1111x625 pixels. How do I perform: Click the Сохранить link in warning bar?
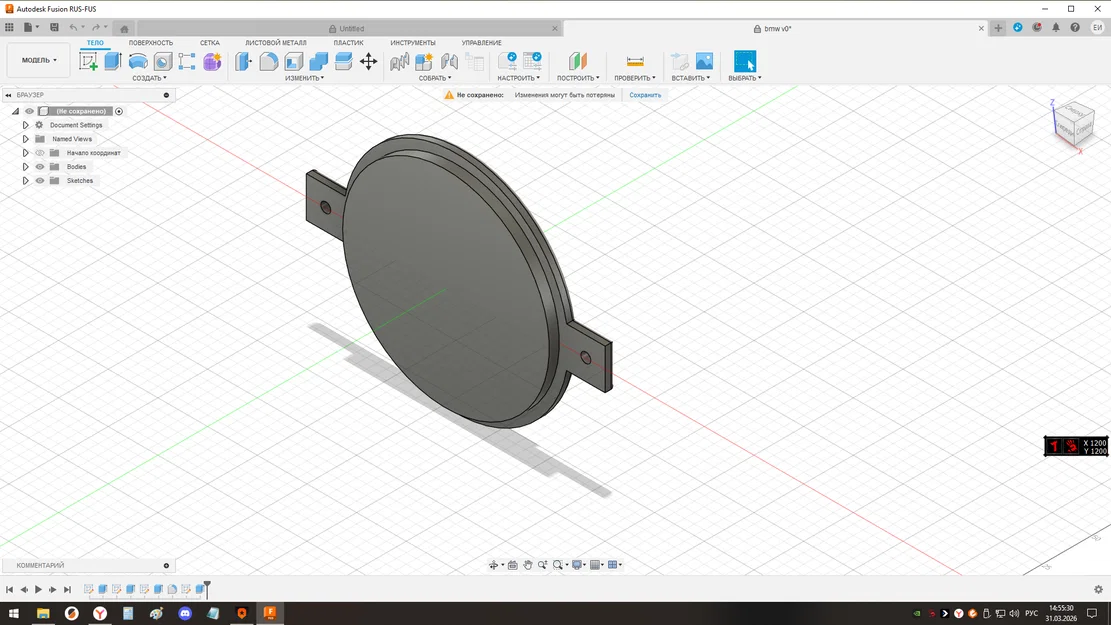point(645,94)
